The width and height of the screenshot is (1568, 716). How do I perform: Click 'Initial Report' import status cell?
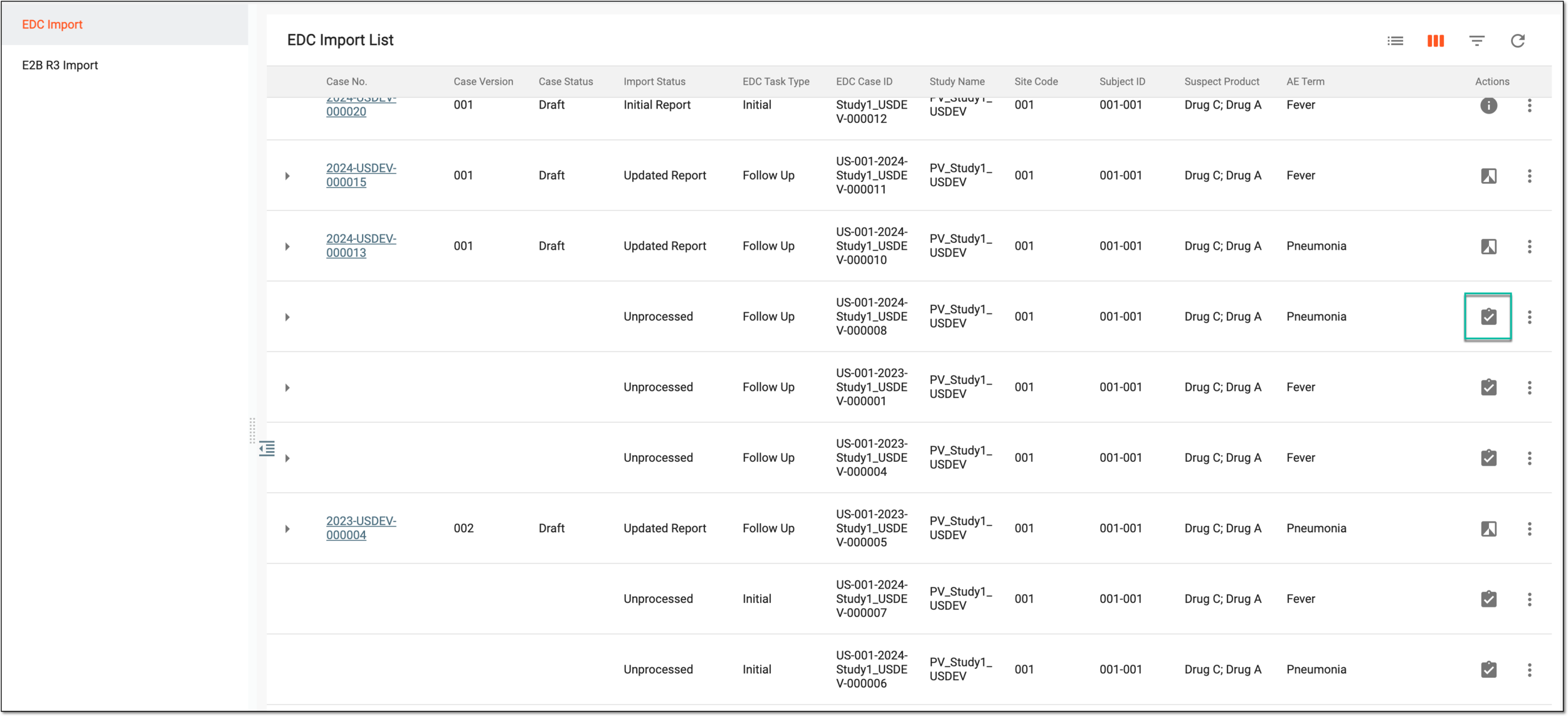coord(657,105)
